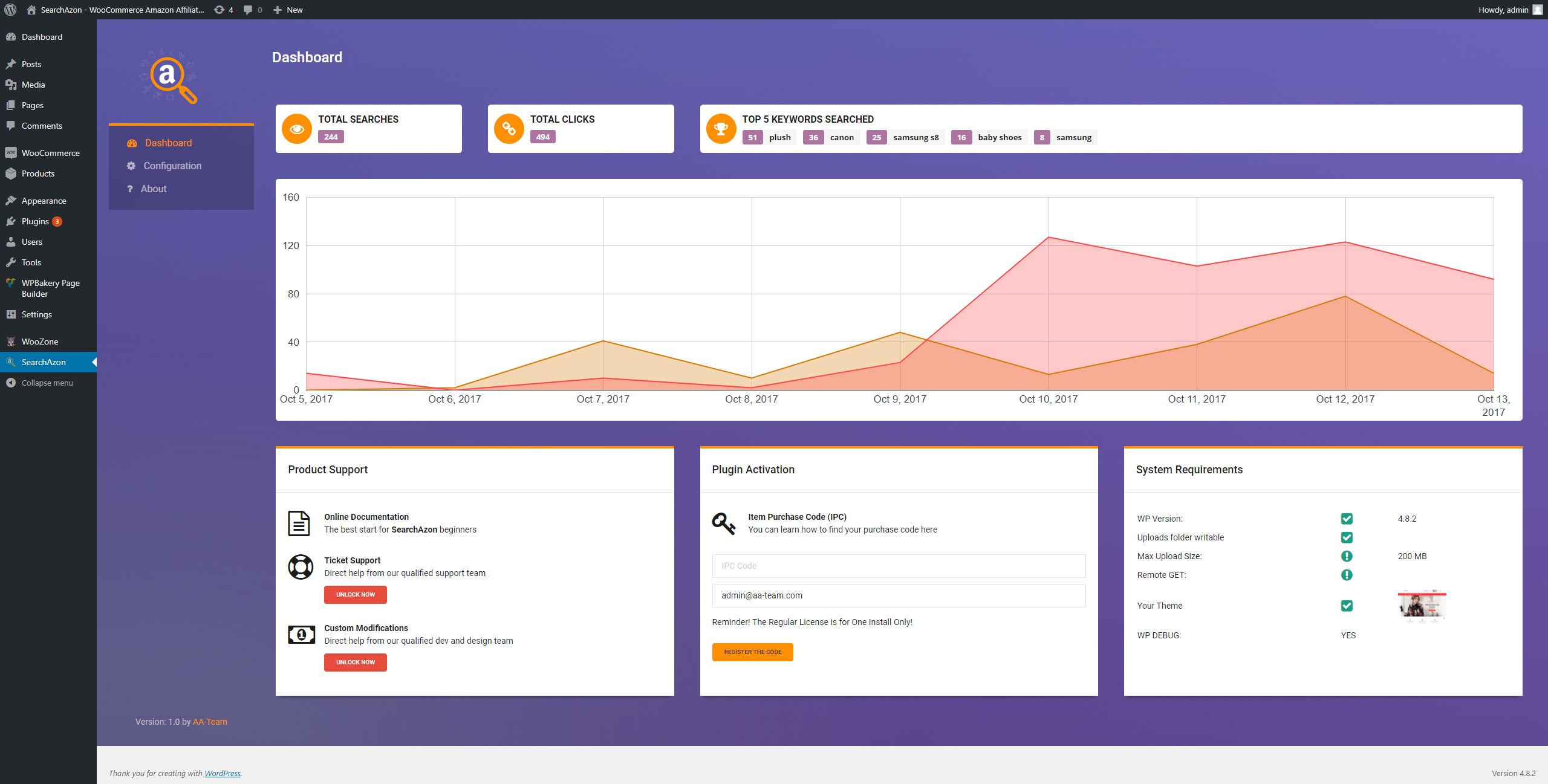Click Unlock Now under Ticket Support
The width and height of the screenshot is (1548, 784).
(356, 595)
